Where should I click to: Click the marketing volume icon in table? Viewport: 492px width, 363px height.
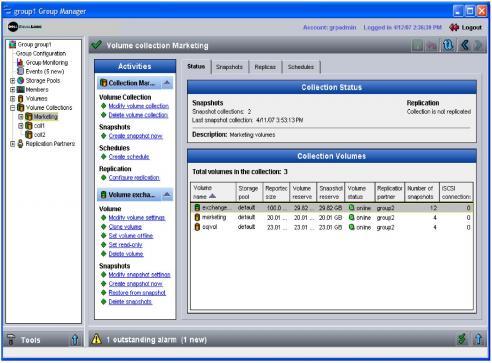tap(197, 217)
